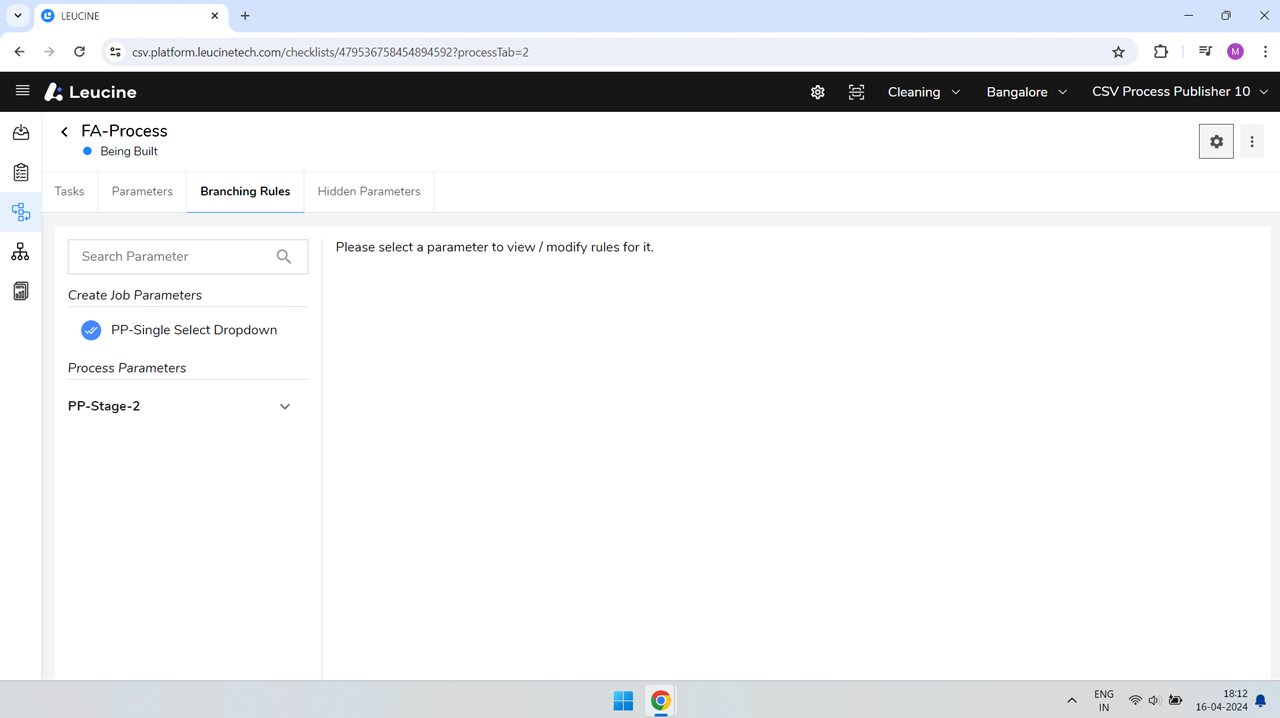The image size is (1280, 718).
Task: Close the LEUCINE browser tab
Action: [215, 16]
